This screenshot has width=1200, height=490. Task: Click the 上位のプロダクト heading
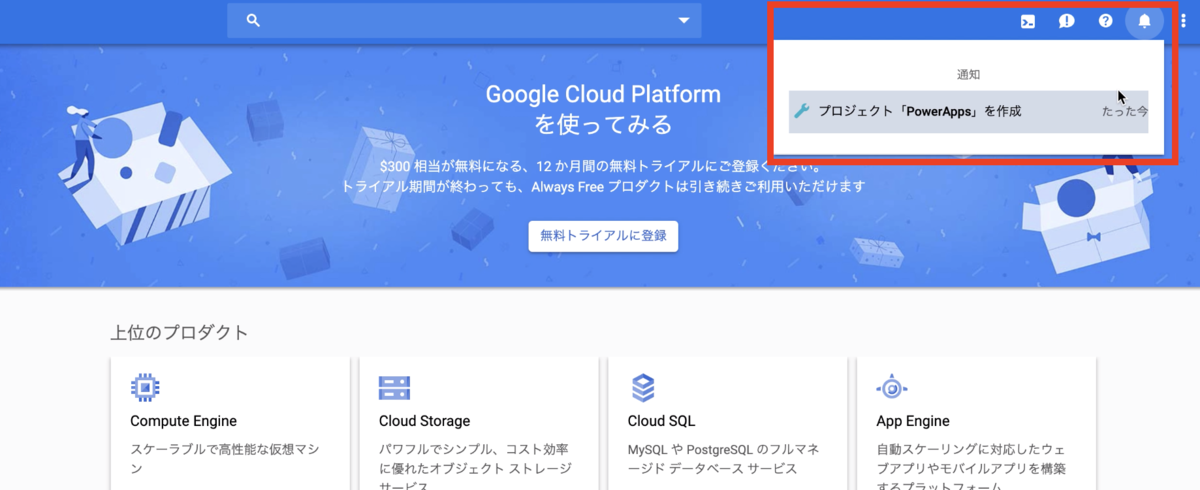pos(179,333)
